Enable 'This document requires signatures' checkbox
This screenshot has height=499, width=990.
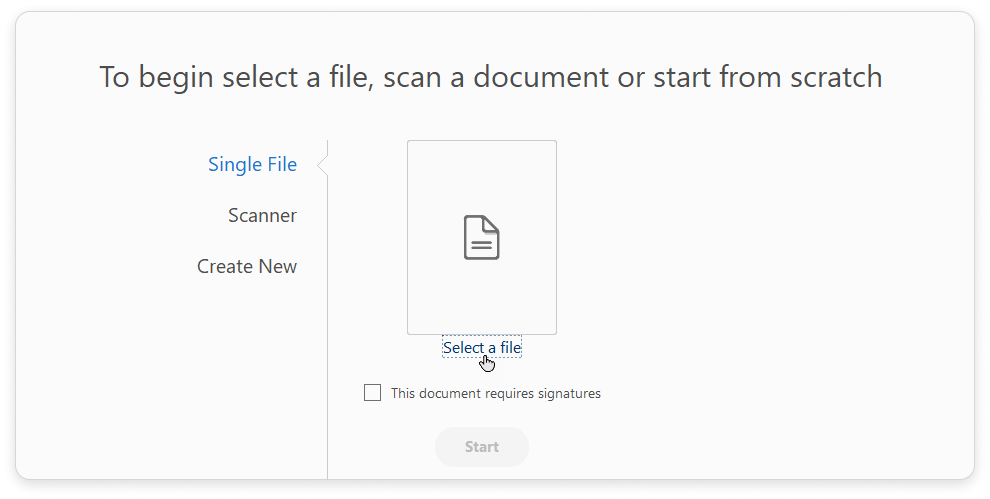[x=373, y=393]
